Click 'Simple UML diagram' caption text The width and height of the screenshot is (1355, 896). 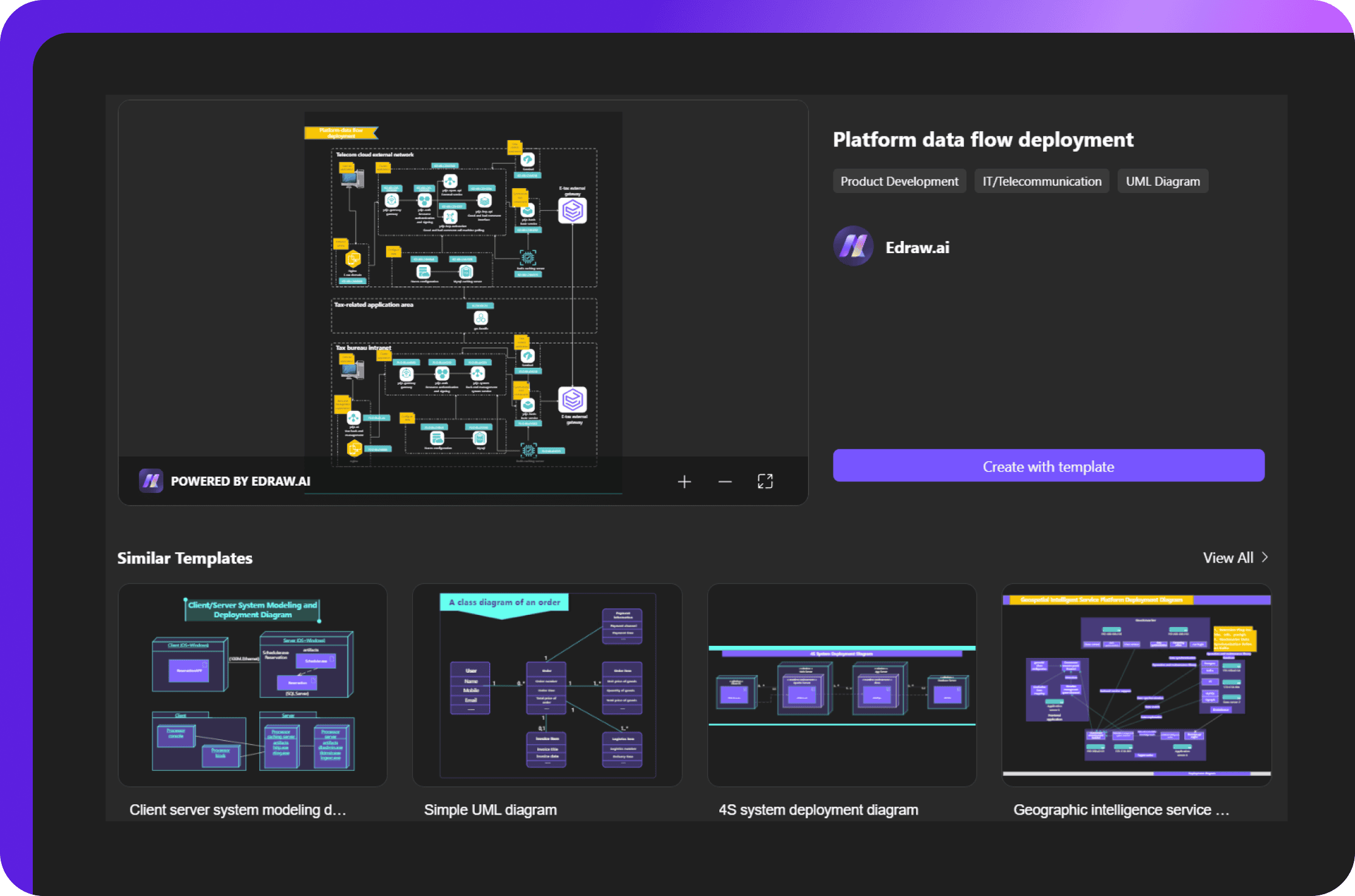(491, 810)
